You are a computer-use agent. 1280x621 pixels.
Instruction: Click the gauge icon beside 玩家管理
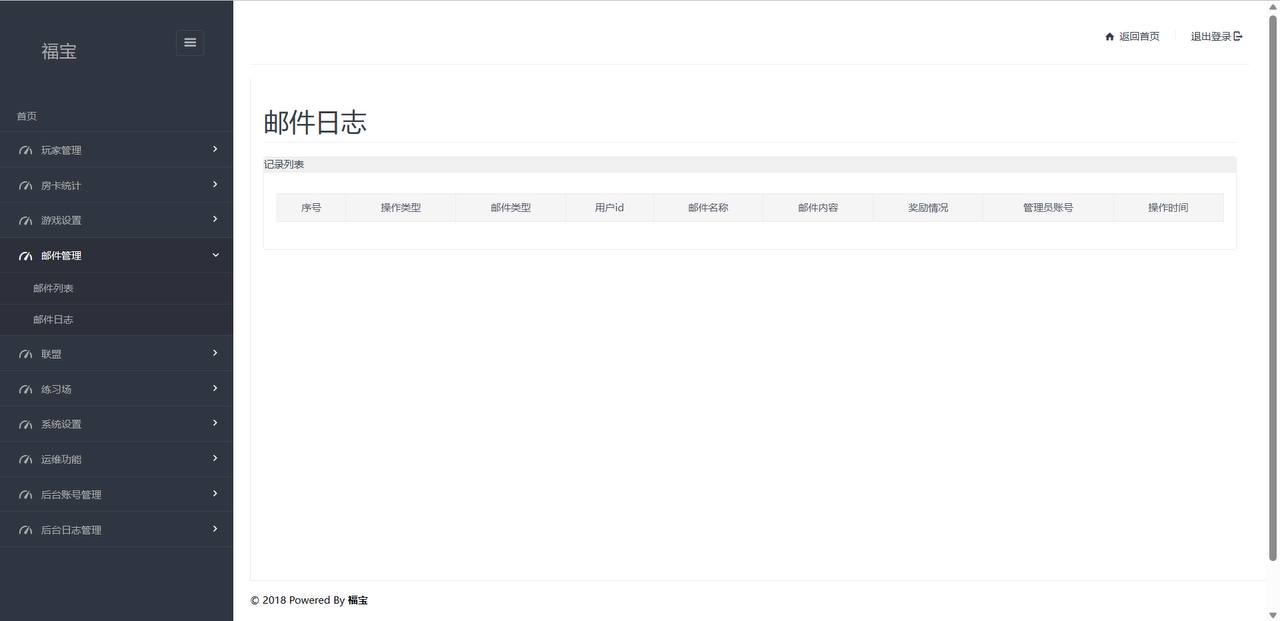(x=25, y=150)
